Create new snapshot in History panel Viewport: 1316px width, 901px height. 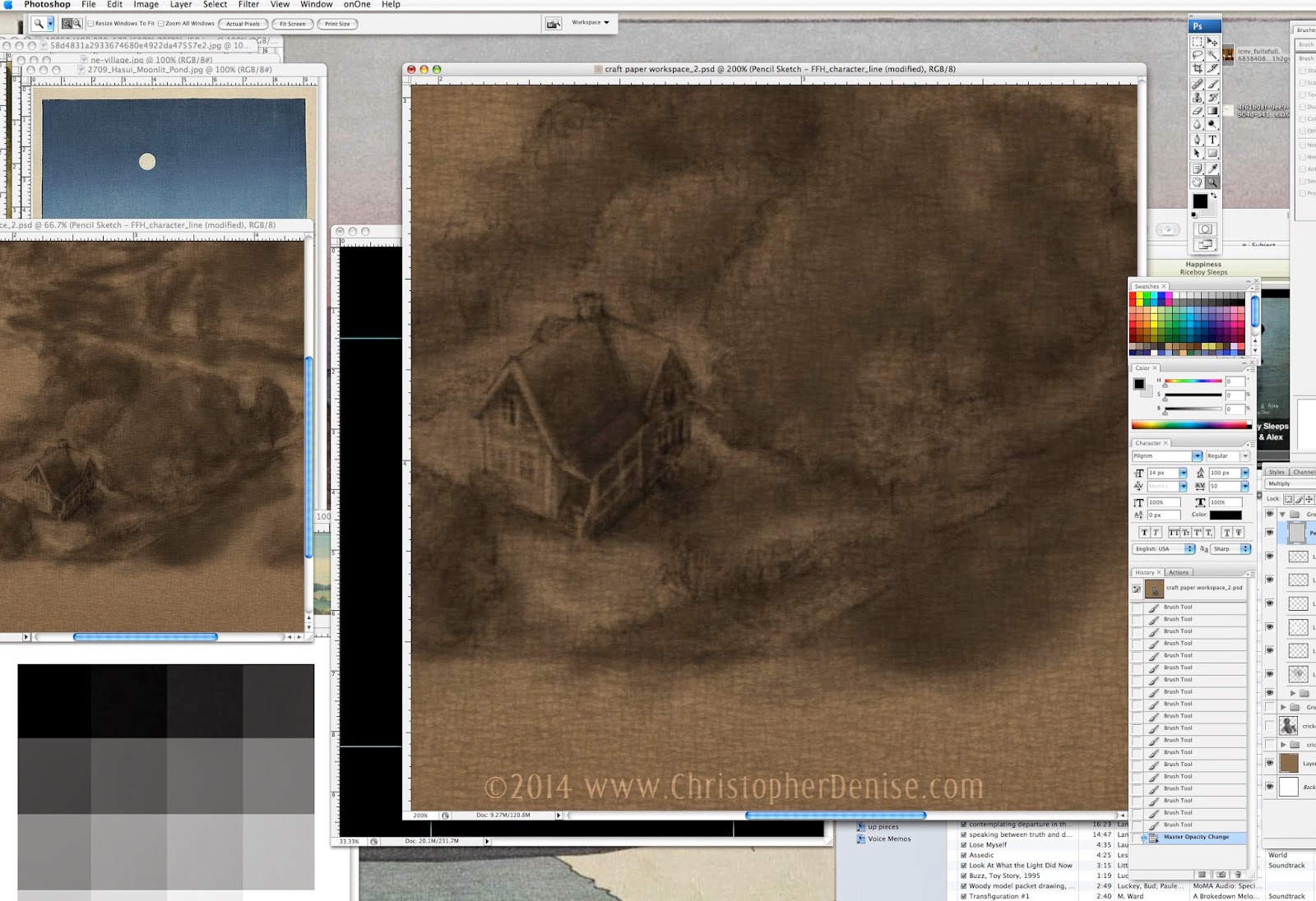coord(1221,875)
